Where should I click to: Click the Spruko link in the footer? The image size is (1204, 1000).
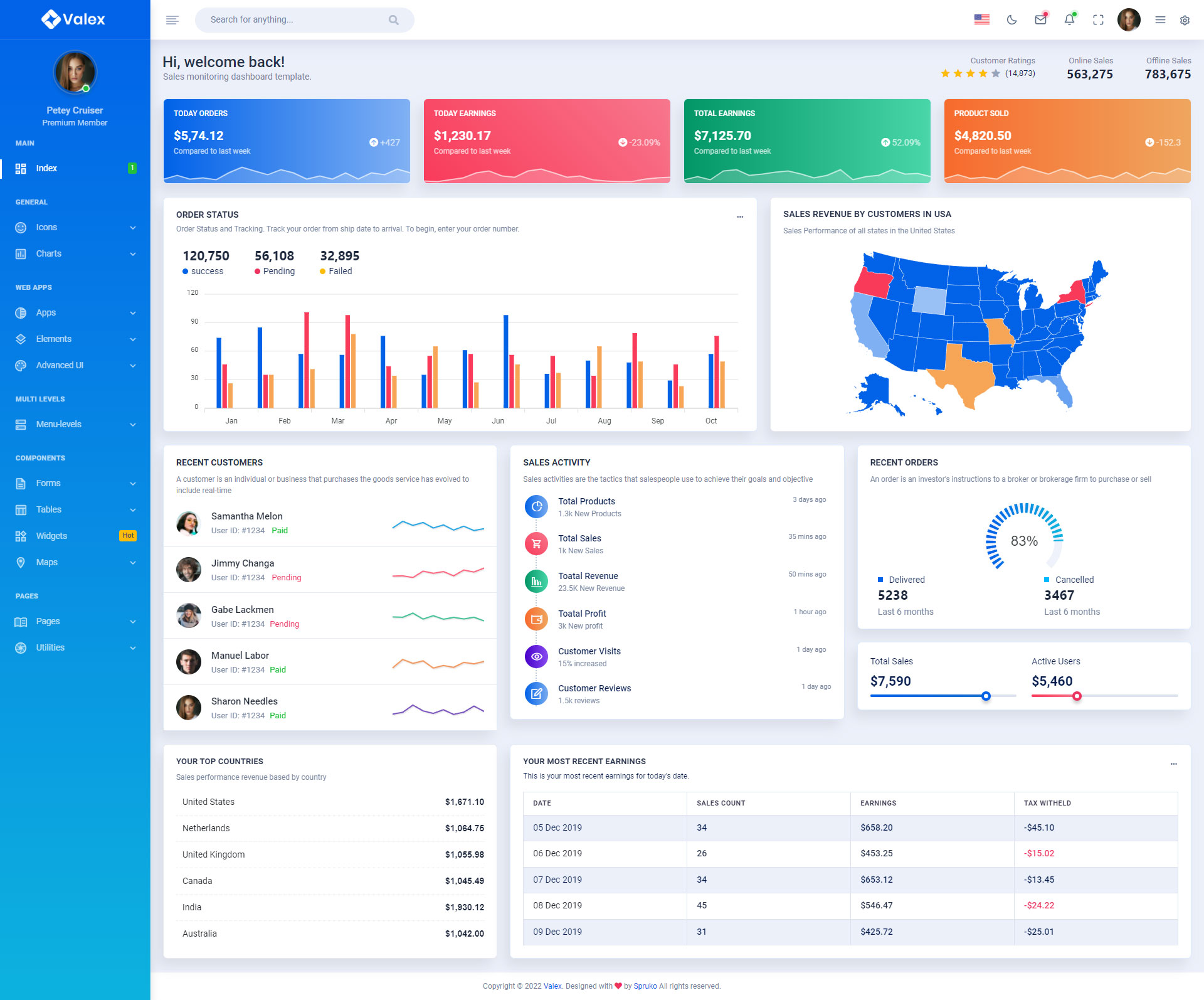pyautogui.click(x=645, y=986)
